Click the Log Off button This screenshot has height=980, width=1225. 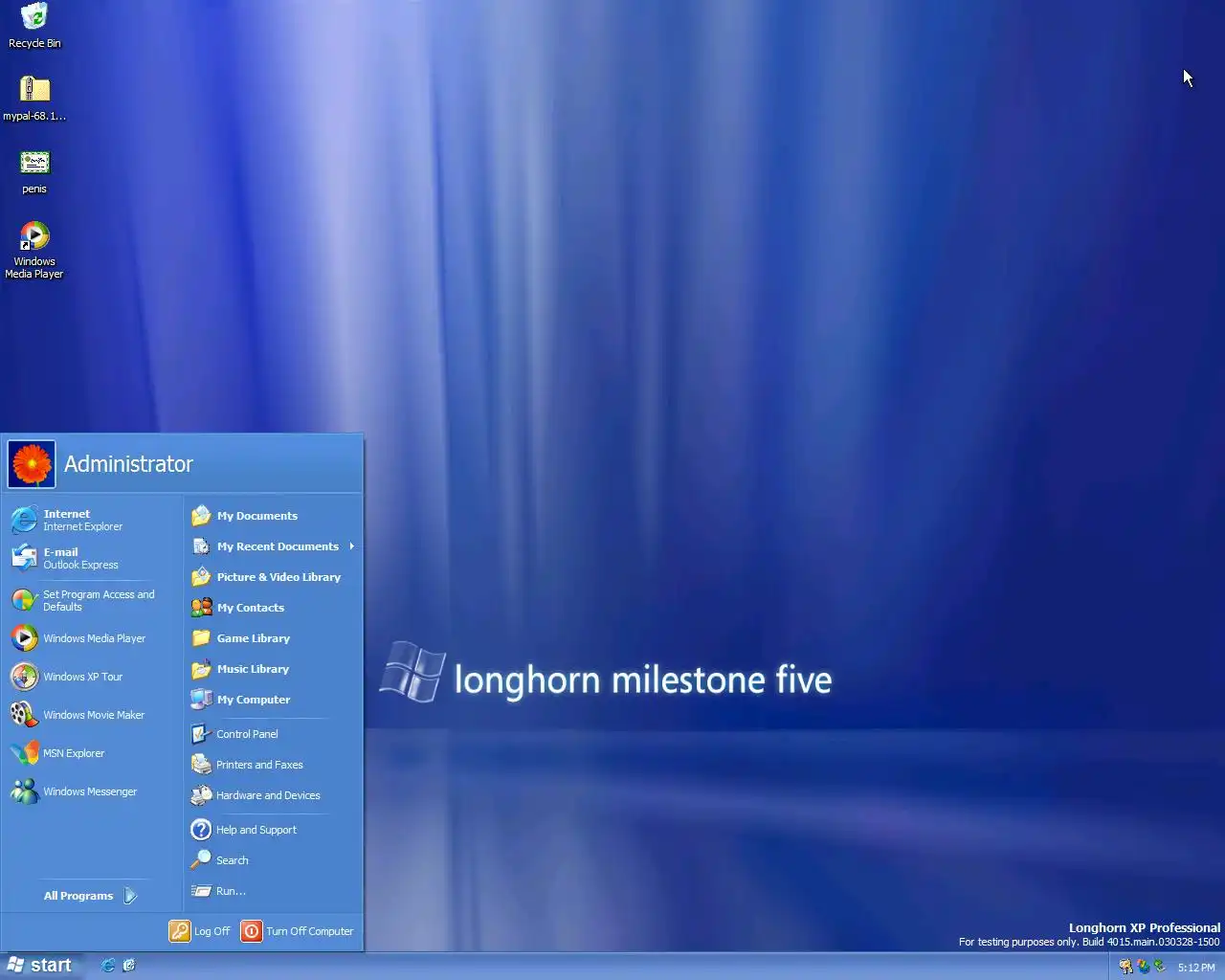point(200,931)
